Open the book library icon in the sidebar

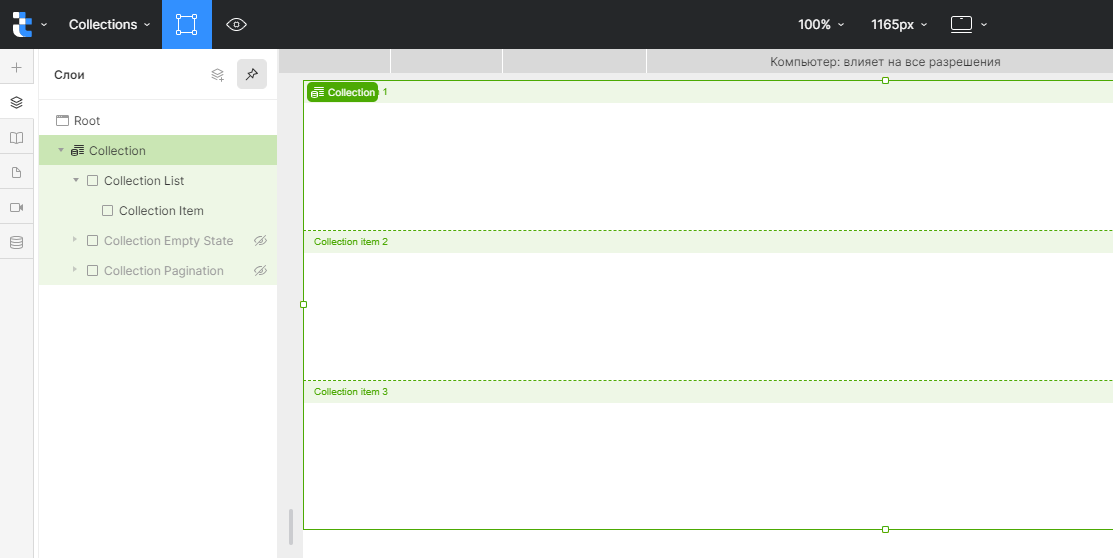[17, 138]
